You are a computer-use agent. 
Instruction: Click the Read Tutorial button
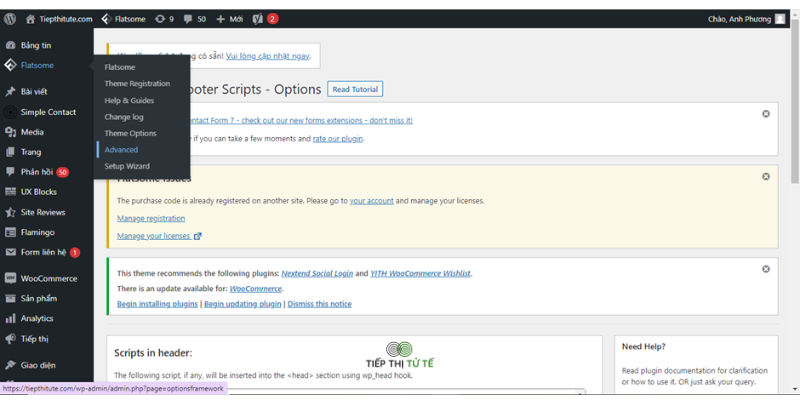[x=355, y=89]
